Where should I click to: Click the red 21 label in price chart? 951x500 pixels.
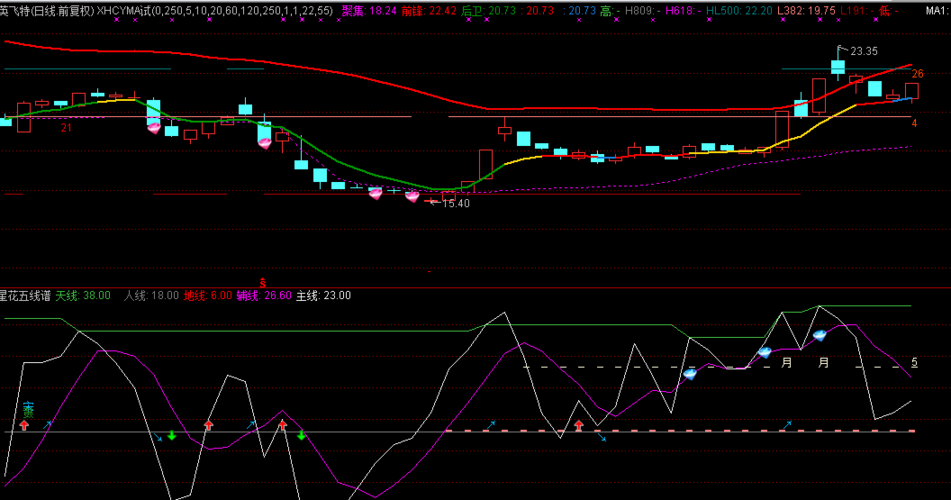tap(66, 128)
